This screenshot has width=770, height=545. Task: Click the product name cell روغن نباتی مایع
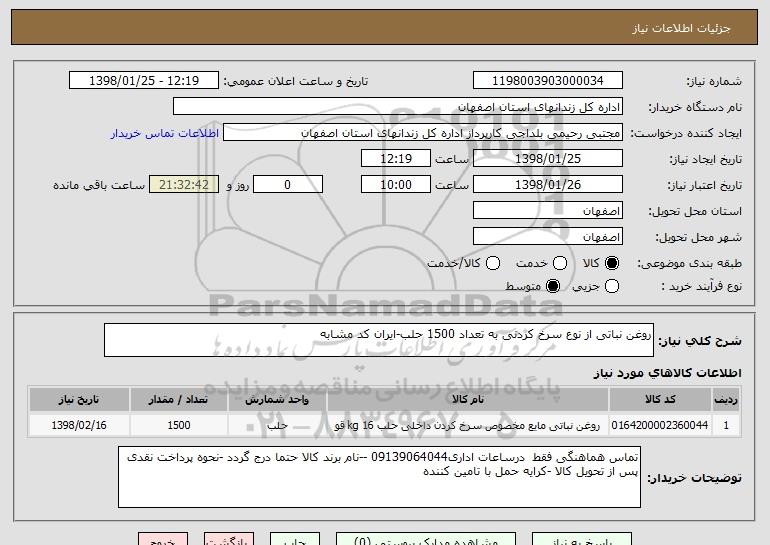468,425
